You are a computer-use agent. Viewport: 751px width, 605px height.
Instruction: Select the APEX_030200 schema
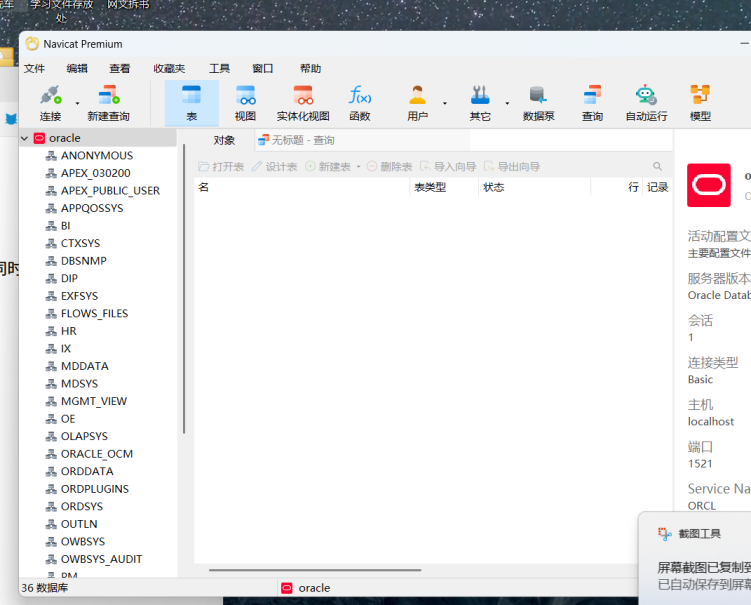click(x=95, y=173)
